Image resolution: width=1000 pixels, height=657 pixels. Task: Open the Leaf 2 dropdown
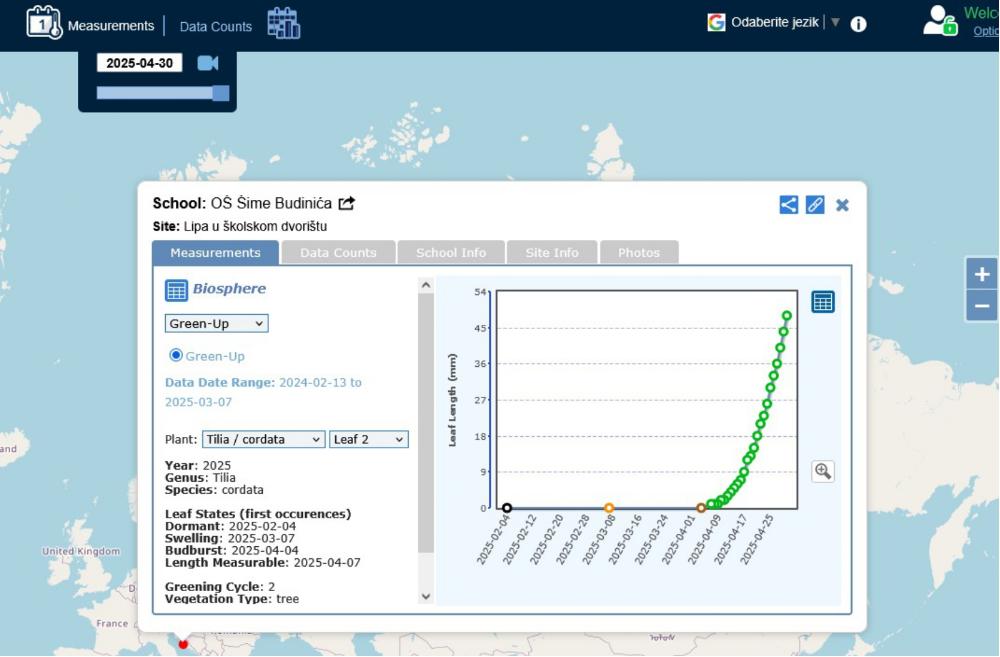[368, 439]
